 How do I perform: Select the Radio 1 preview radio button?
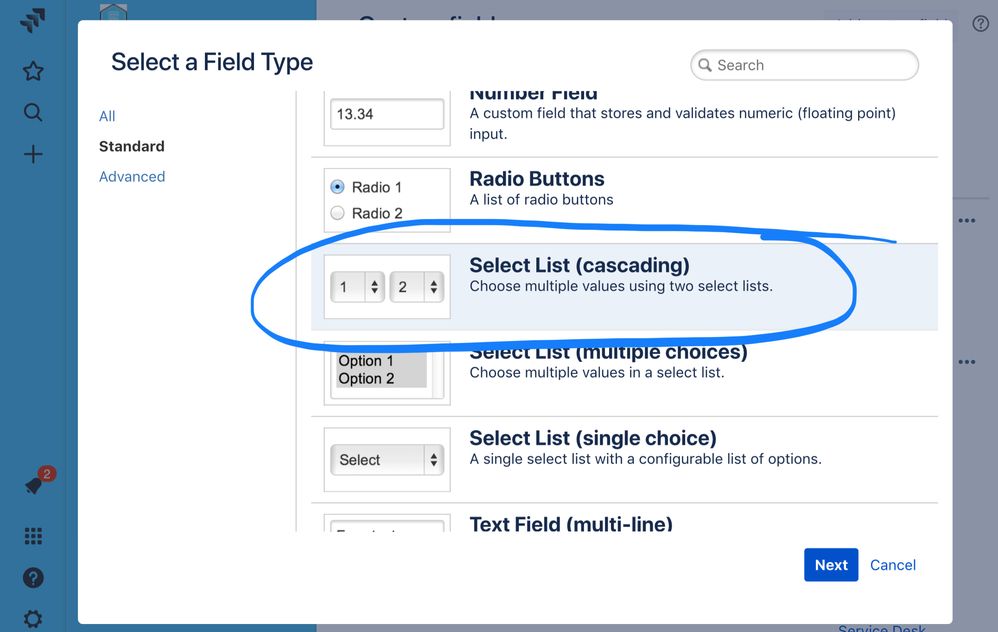pos(337,187)
